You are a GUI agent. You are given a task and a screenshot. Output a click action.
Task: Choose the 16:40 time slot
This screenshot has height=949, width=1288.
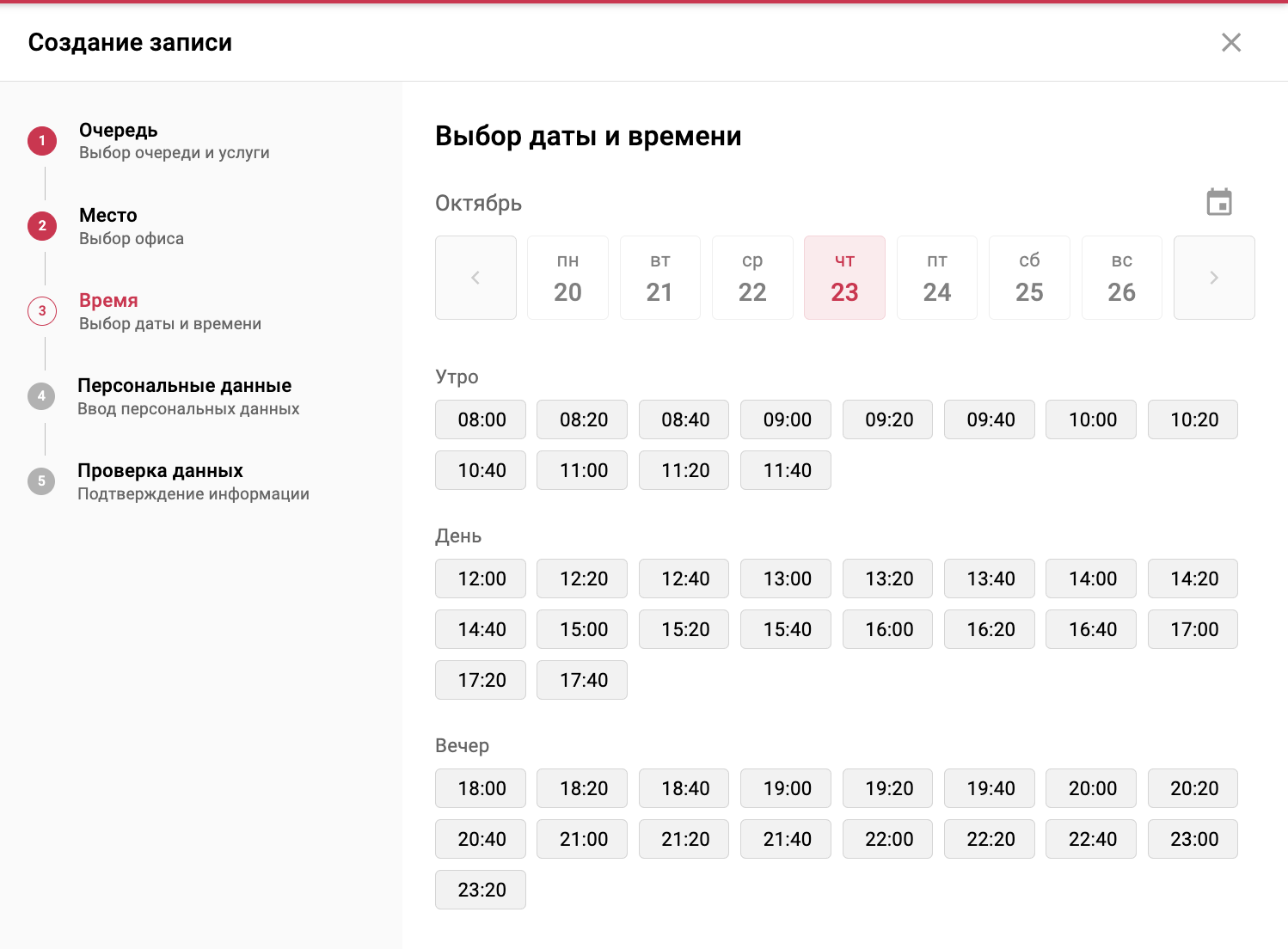(1091, 629)
